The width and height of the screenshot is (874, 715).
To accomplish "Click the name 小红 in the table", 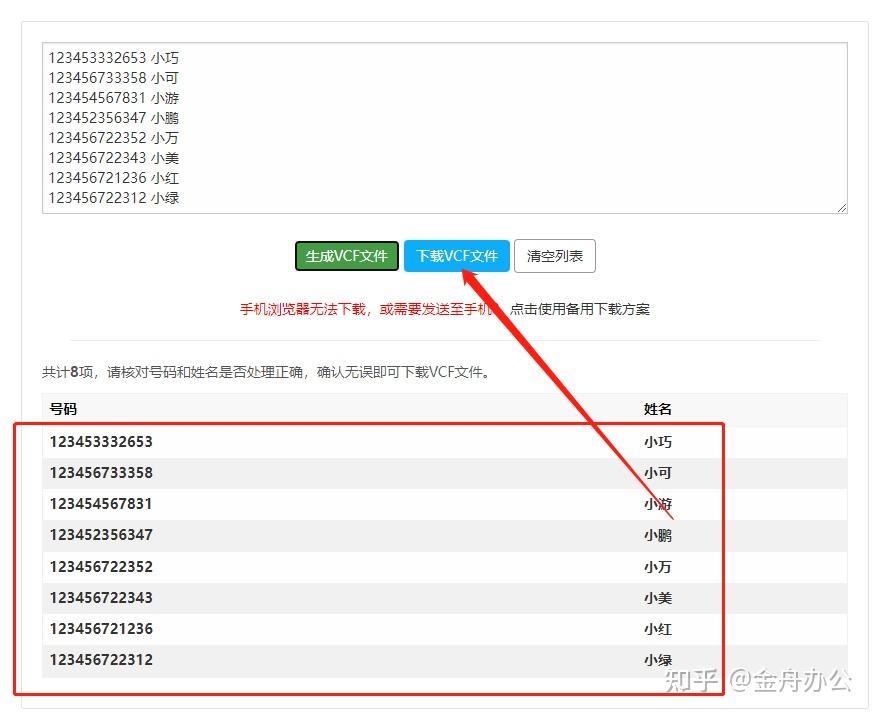I will click(x=655, y=629).
